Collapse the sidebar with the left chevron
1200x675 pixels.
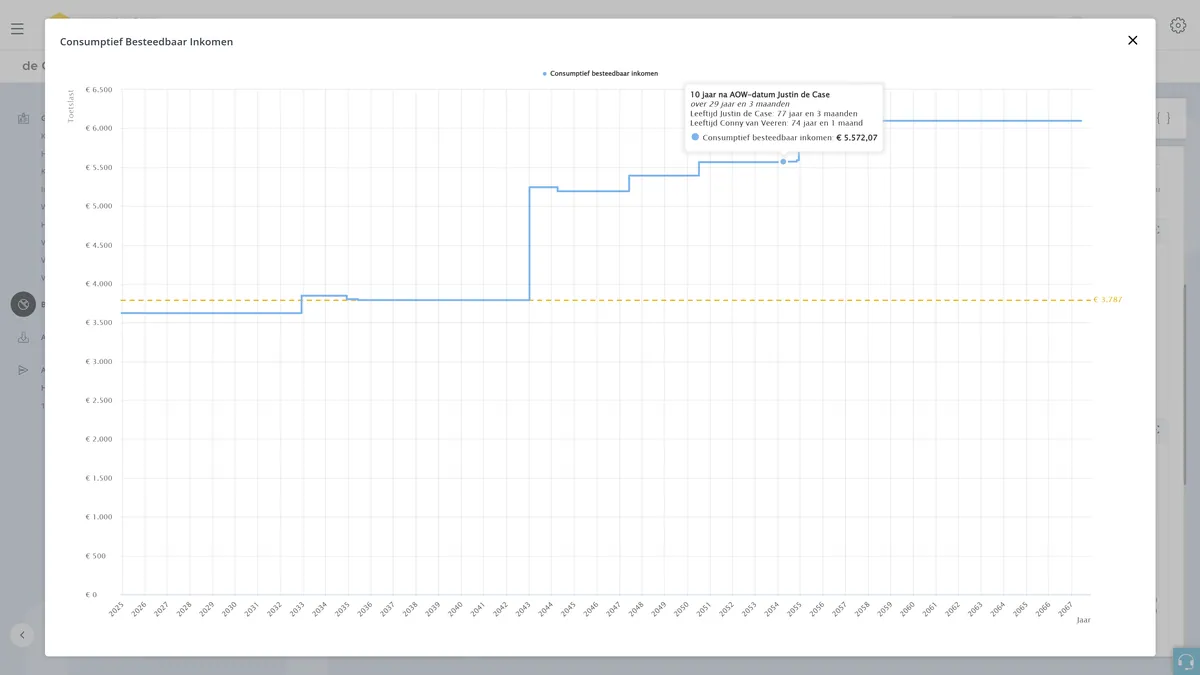click(22, 634)
